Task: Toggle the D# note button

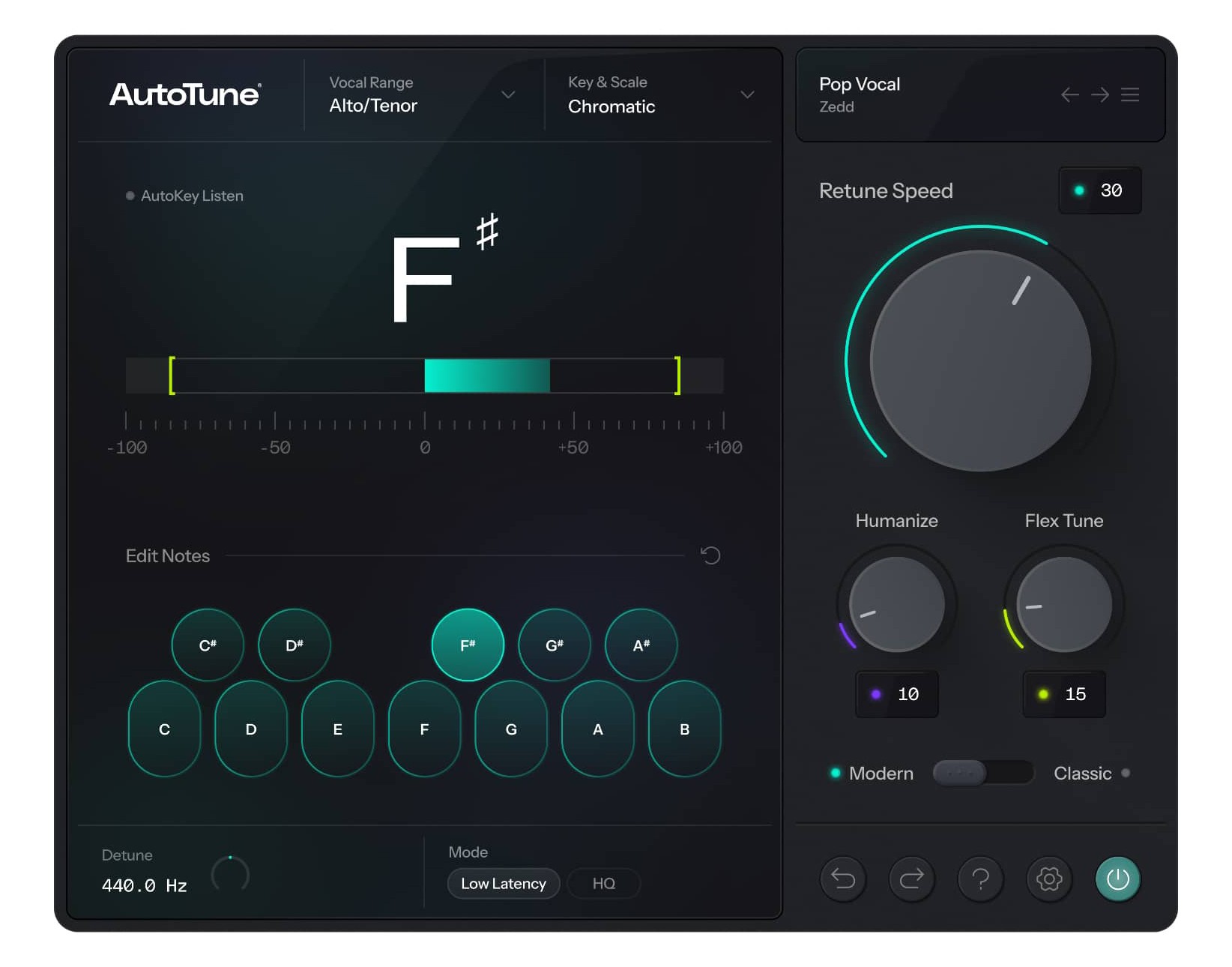Action: pyautogui.click(x=295, y=645)
